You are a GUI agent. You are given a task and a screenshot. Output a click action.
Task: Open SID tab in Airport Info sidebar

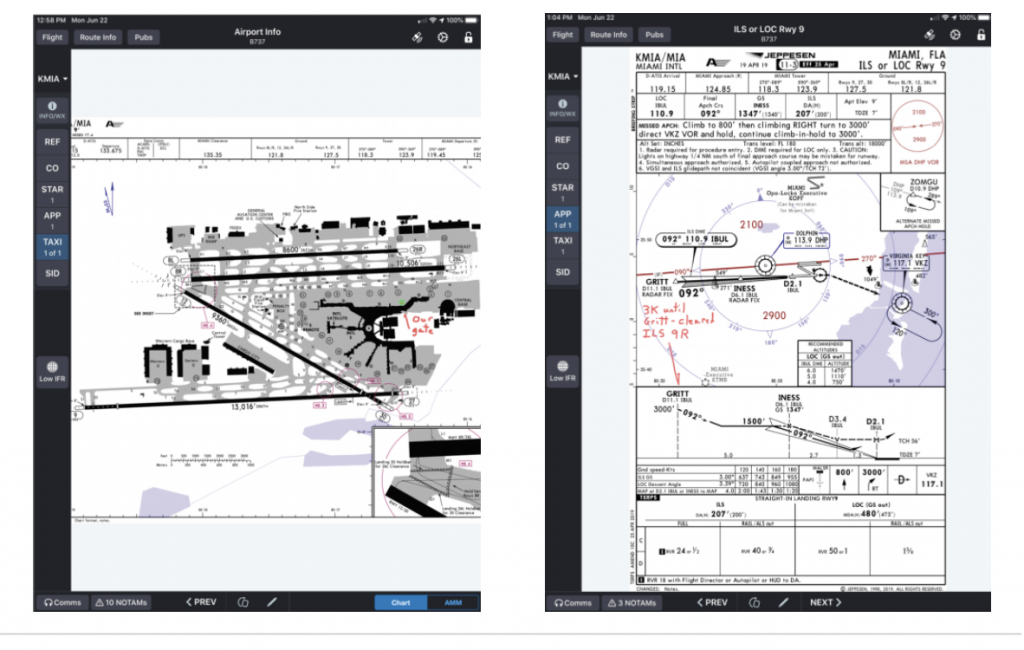click(52, 273)
